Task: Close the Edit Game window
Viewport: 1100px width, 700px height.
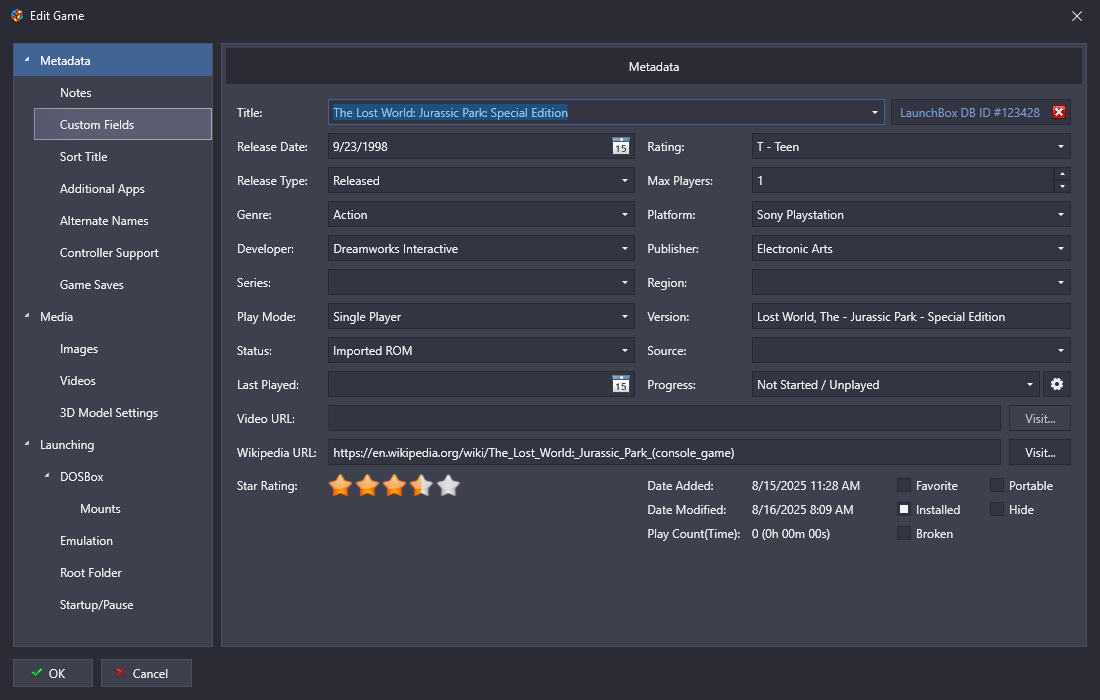Action: tap(1076, 15)
